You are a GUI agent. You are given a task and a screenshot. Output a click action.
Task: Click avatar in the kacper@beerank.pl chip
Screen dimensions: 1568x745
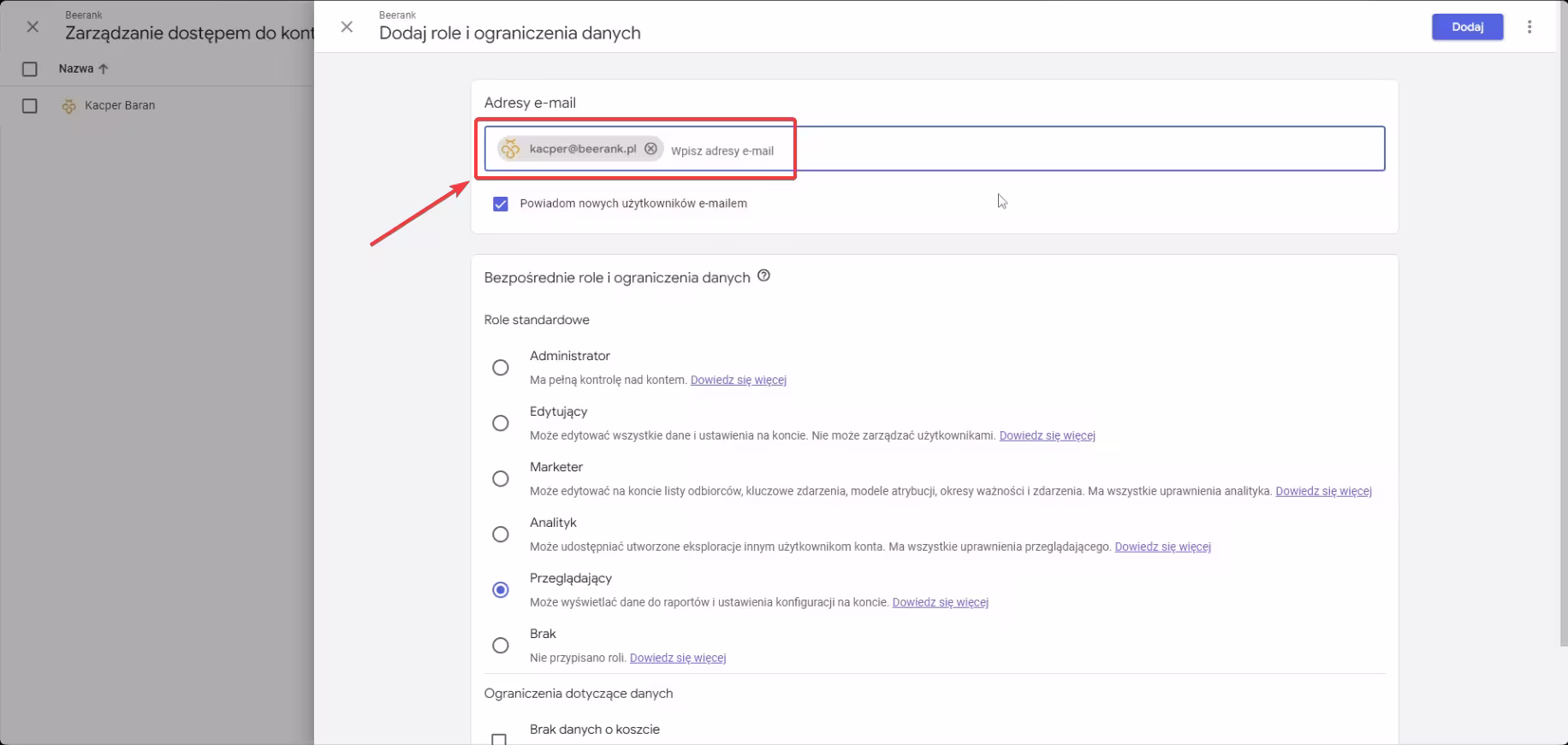[x=511, y=149]
